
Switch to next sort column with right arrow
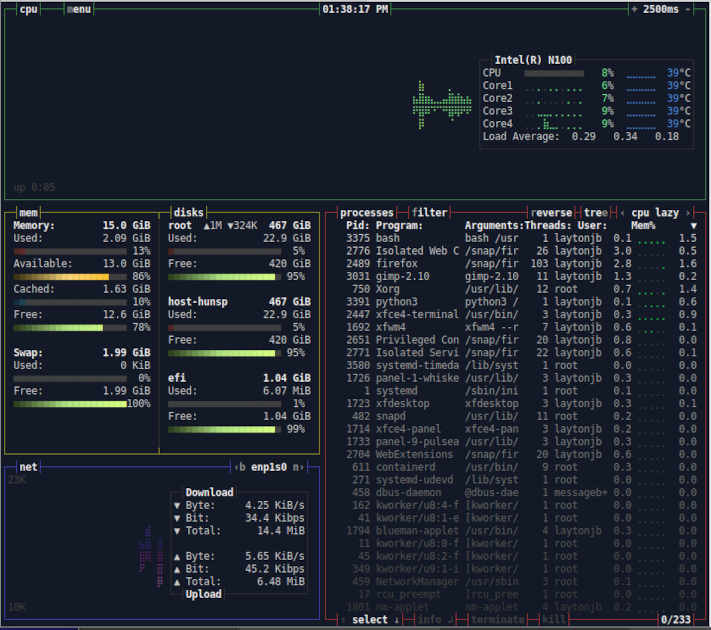688,213
